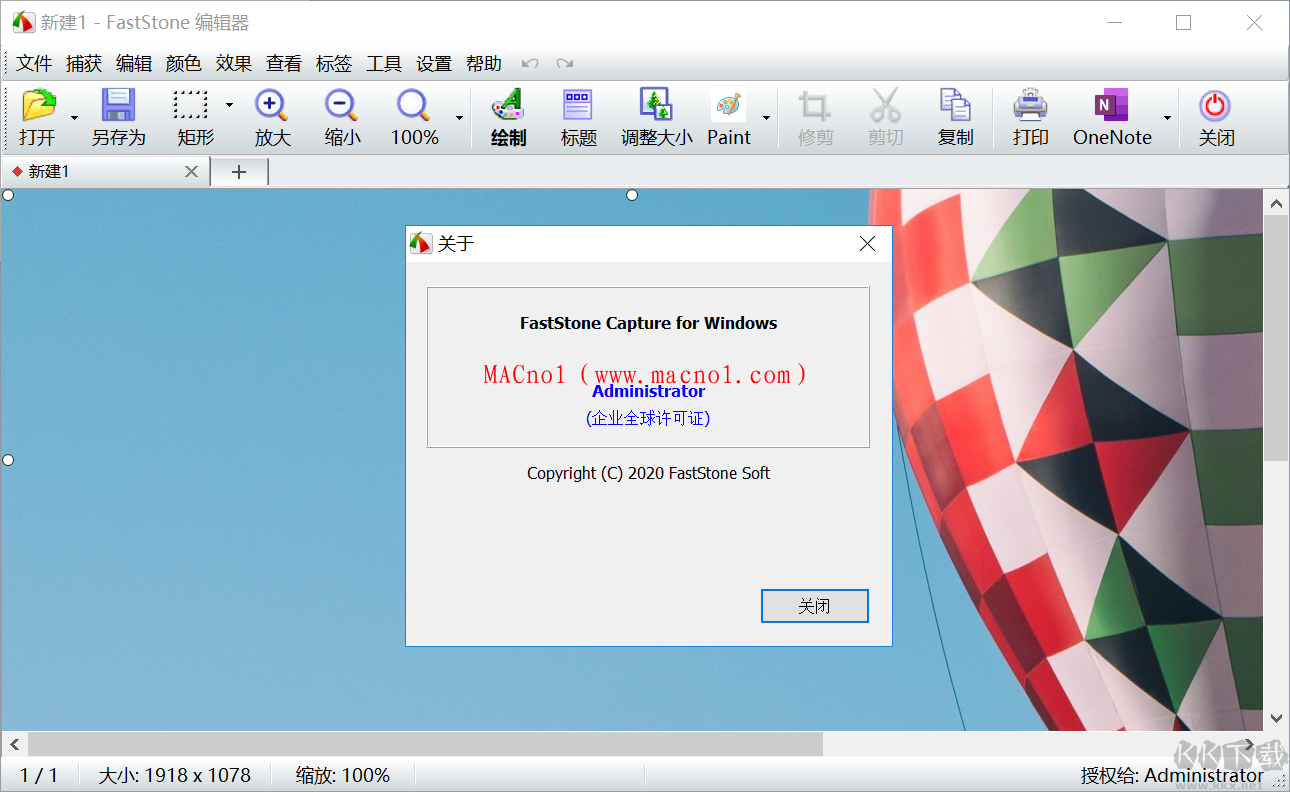
Task: Close the 新建1 tab with its X
Action: [x=192, y=172]
